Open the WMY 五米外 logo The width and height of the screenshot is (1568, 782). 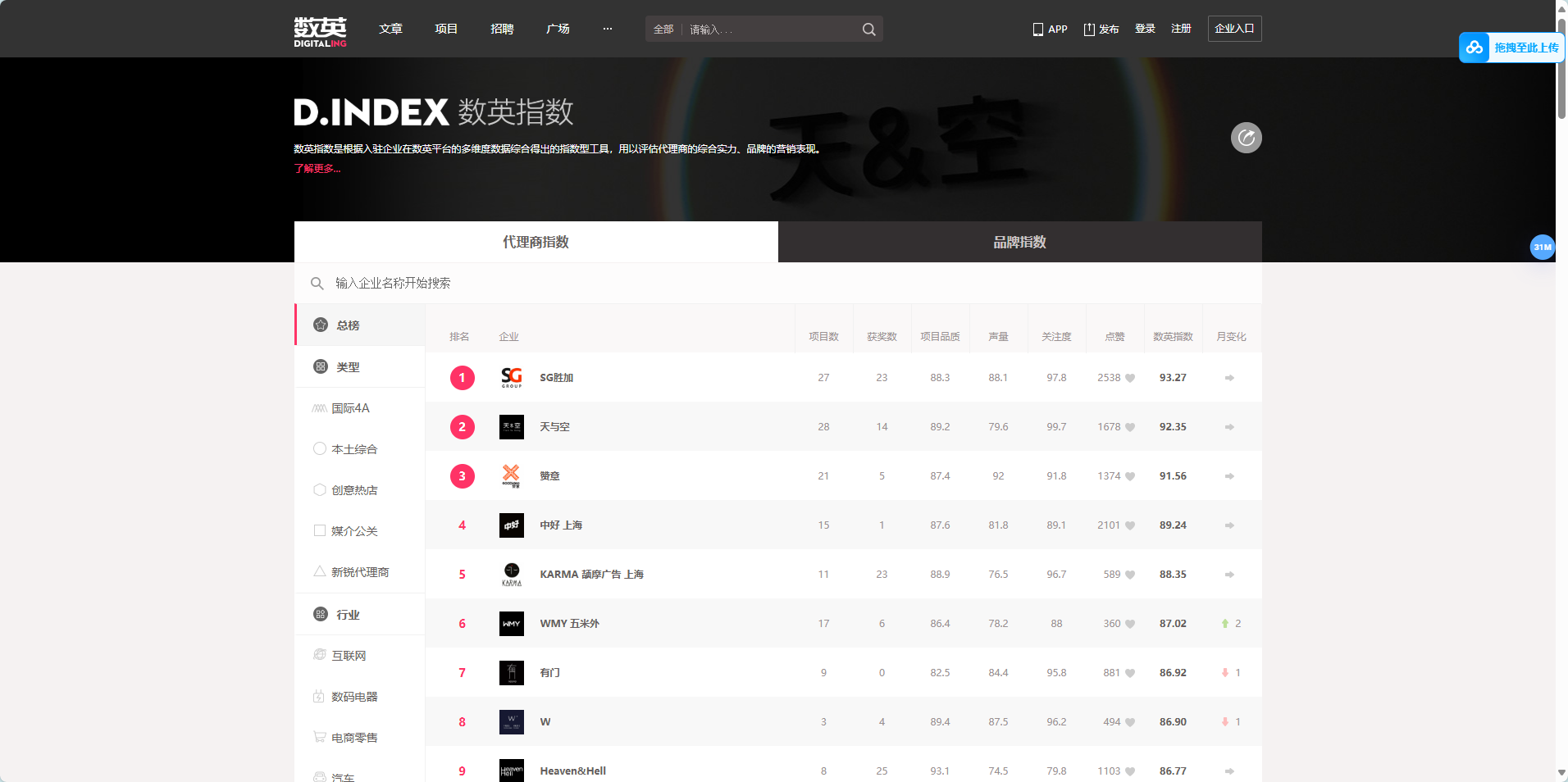[x=512, y=623]
